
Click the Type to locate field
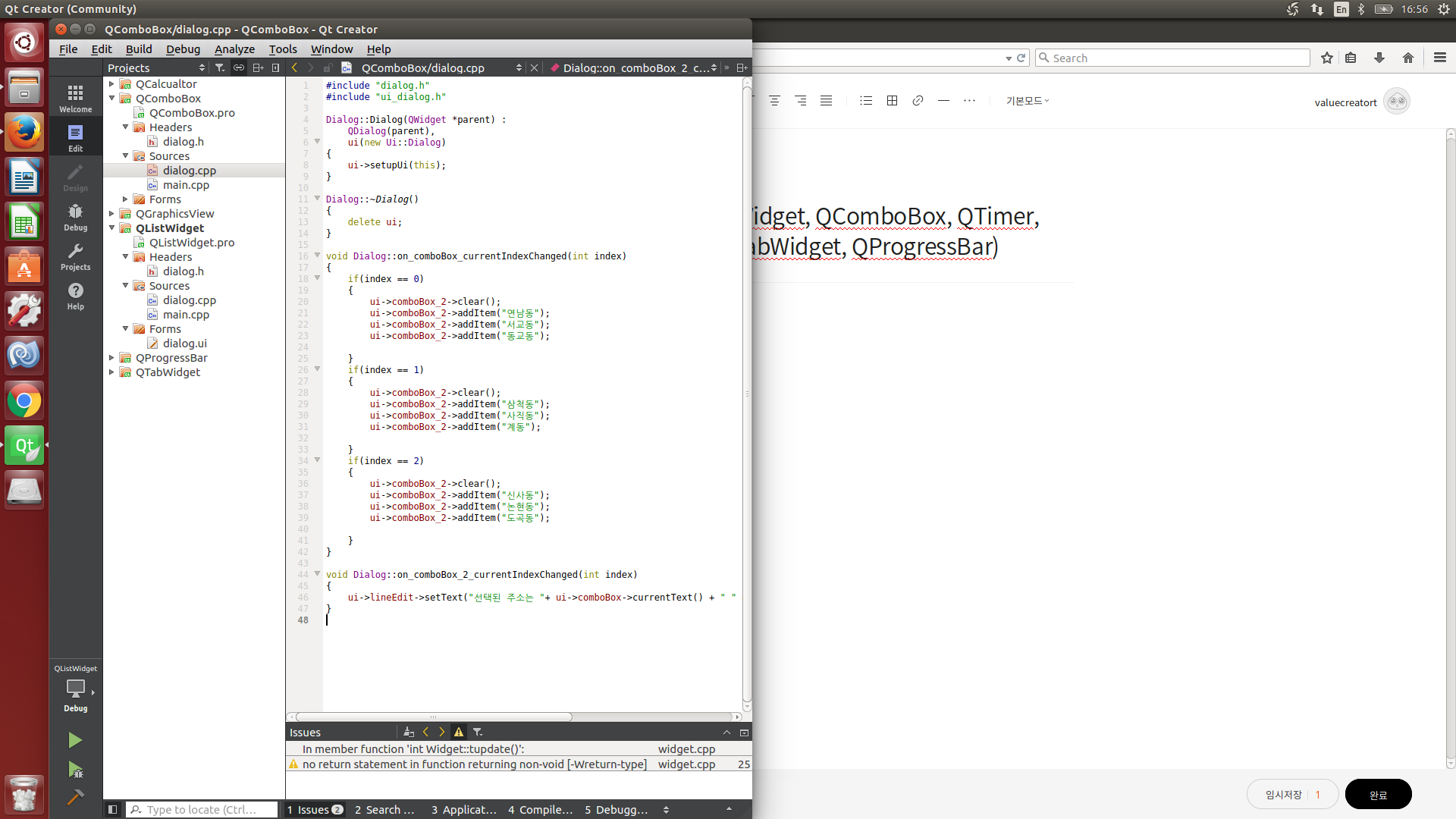202,809
